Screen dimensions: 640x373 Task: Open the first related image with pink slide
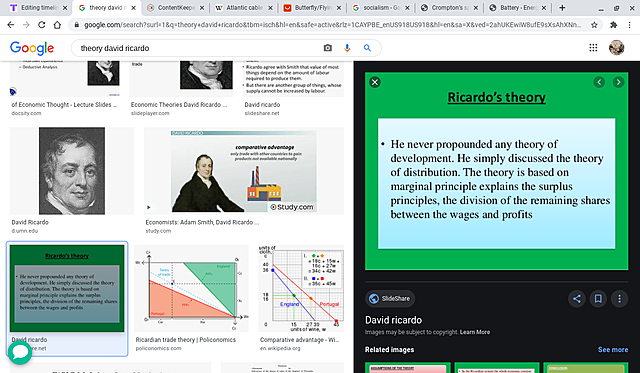click(x=408, y=367)
